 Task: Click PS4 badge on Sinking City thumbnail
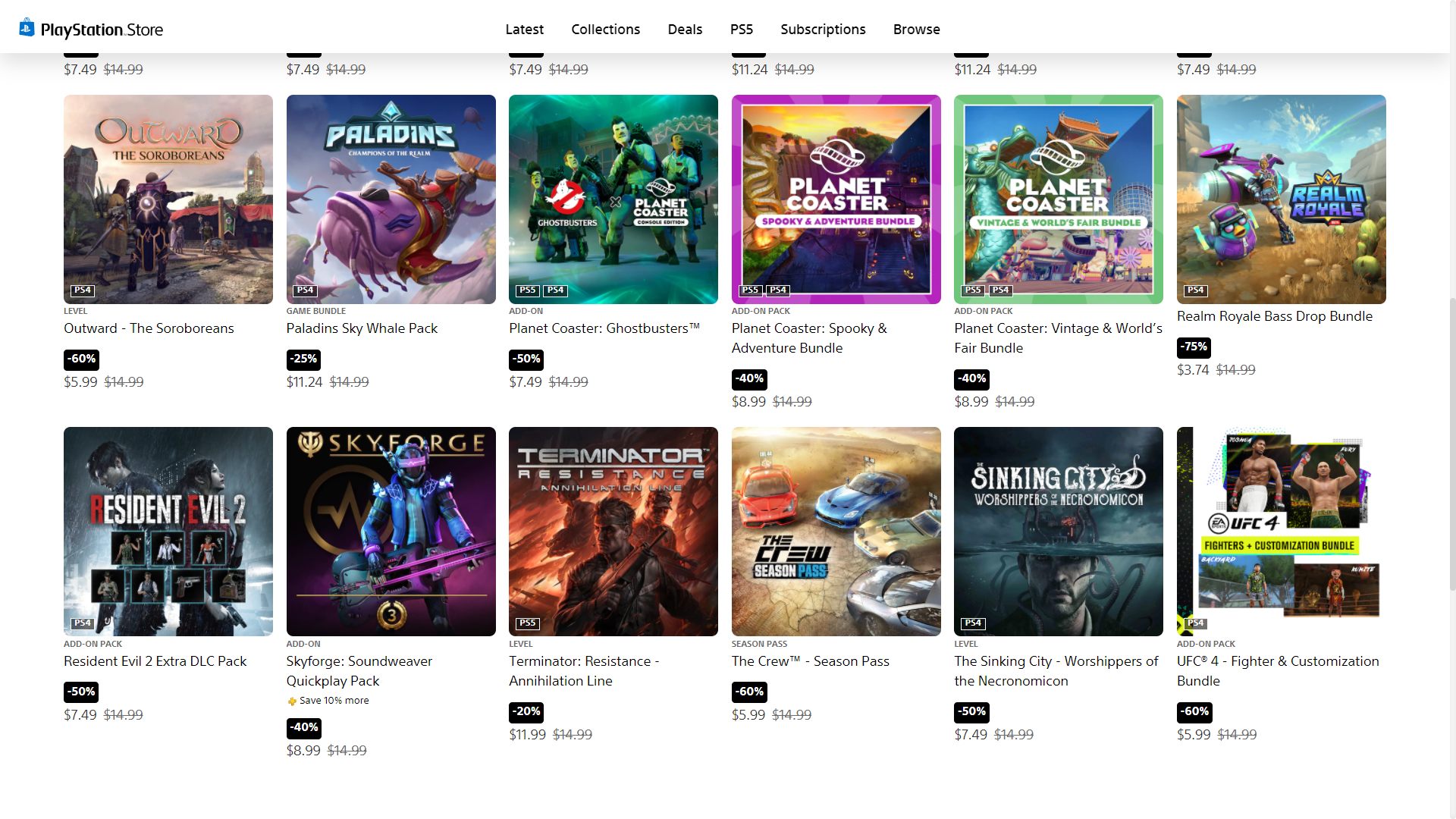tap(972, 623)
